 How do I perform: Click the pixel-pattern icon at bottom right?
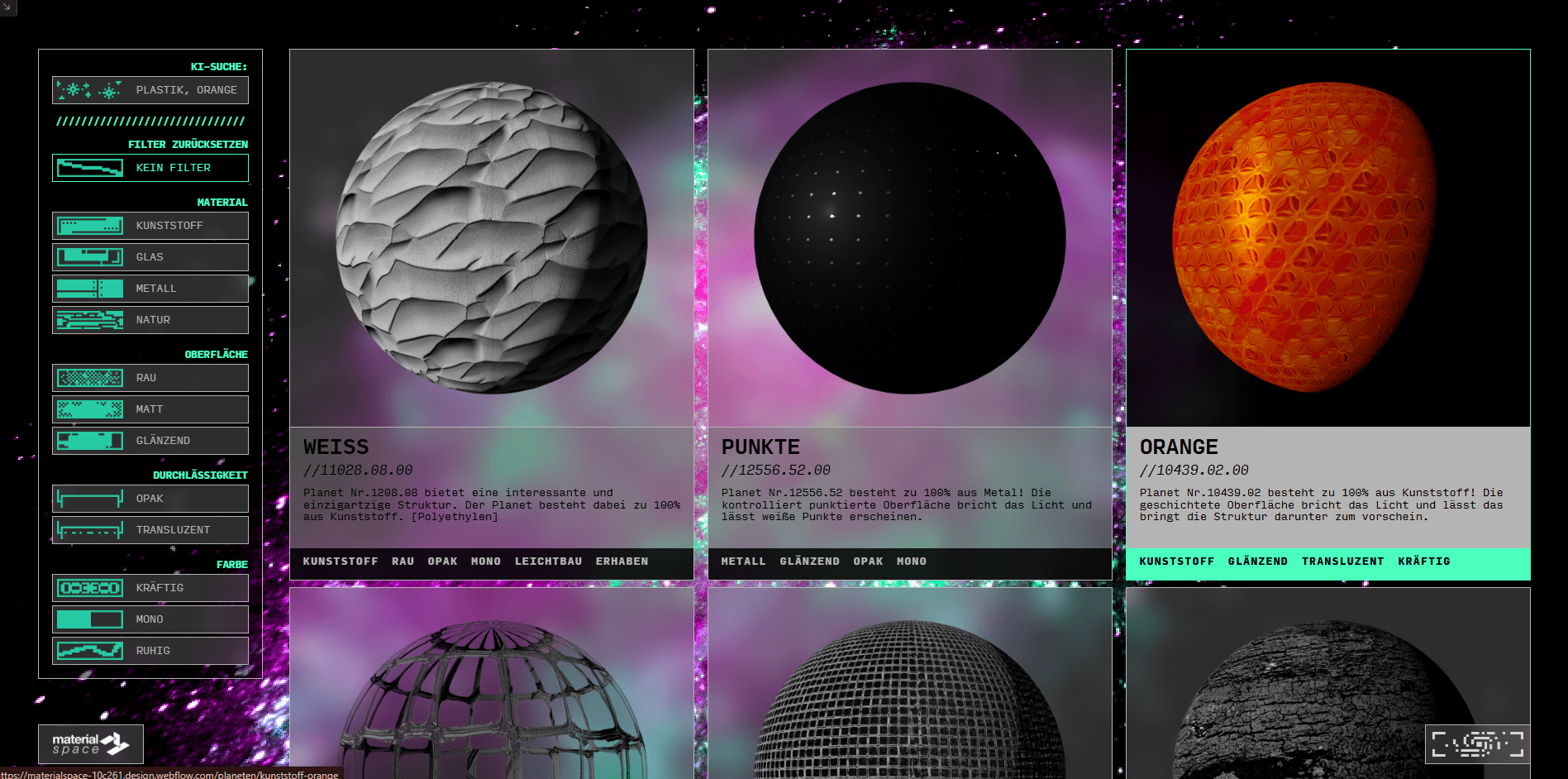tap(1477, 744)
